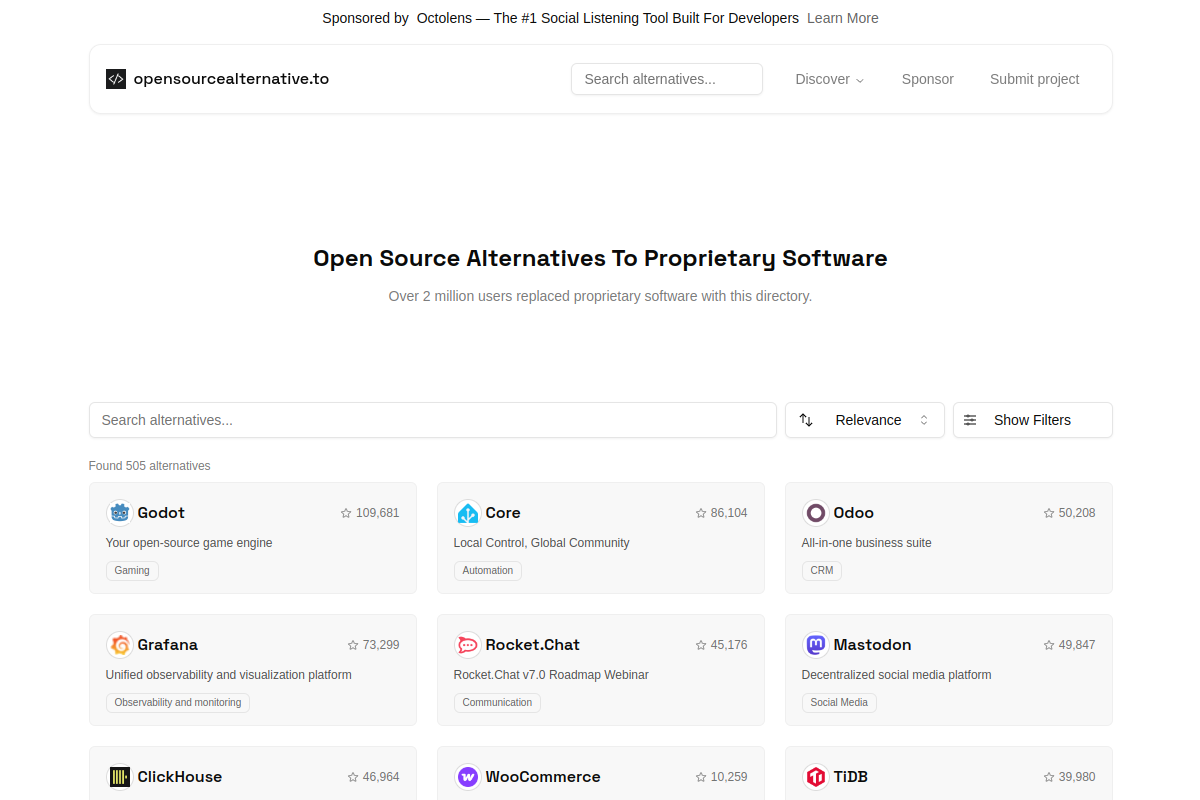Open the Rocket.Chat logo icon
This screenshot has height=800, width=1200.
tap(467, 645)
